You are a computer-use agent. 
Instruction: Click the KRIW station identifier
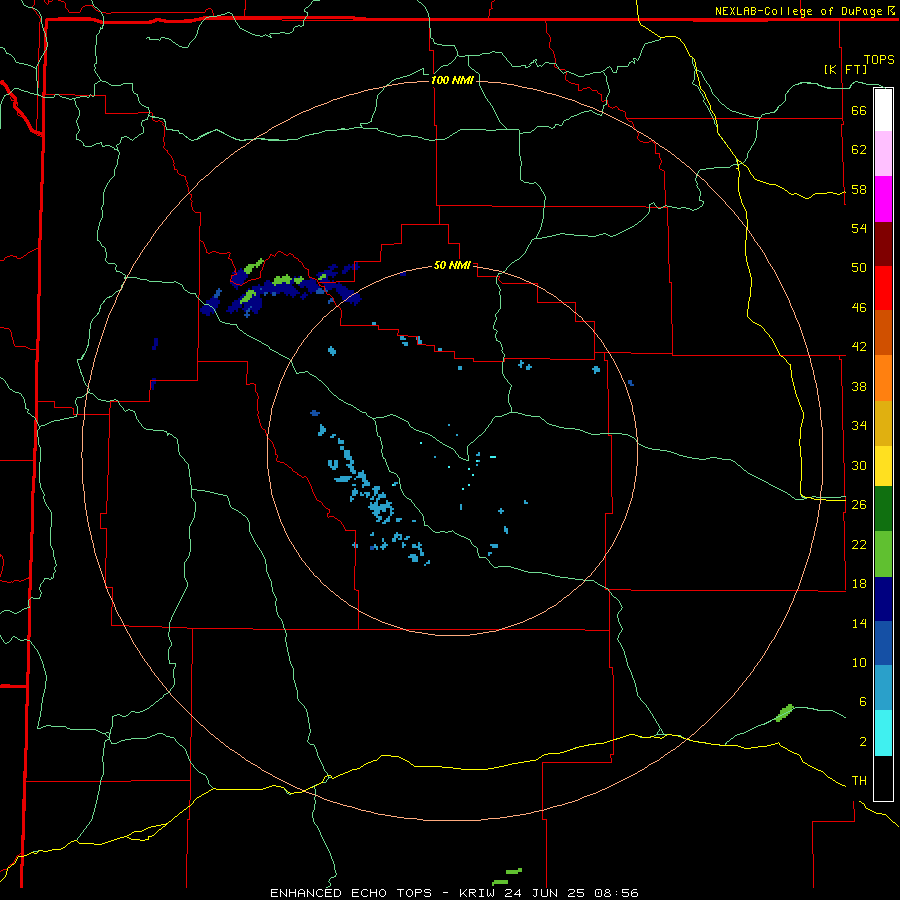pyautogui.click(x=478, y=893)
